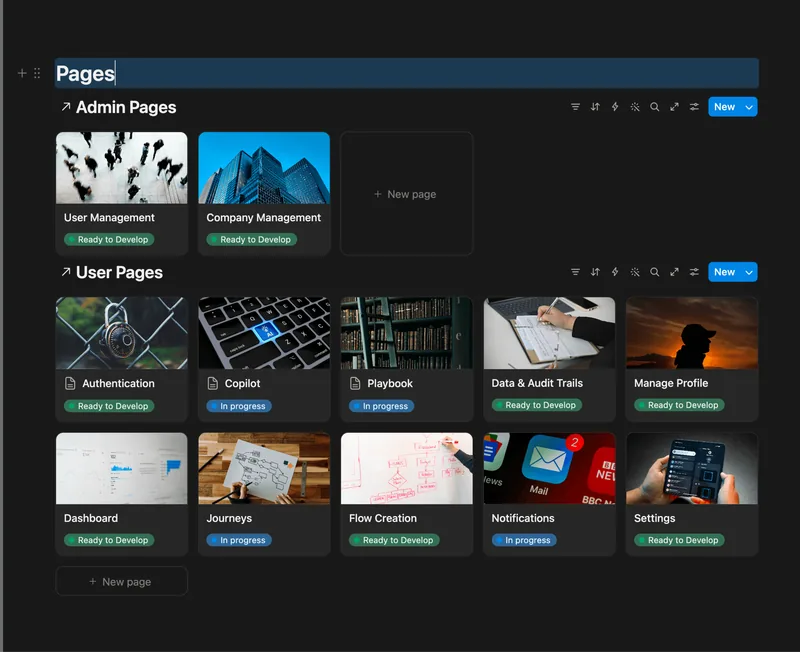Sort the User Pages database
Screen dimensions: 800x652
[x=595, y=272]
